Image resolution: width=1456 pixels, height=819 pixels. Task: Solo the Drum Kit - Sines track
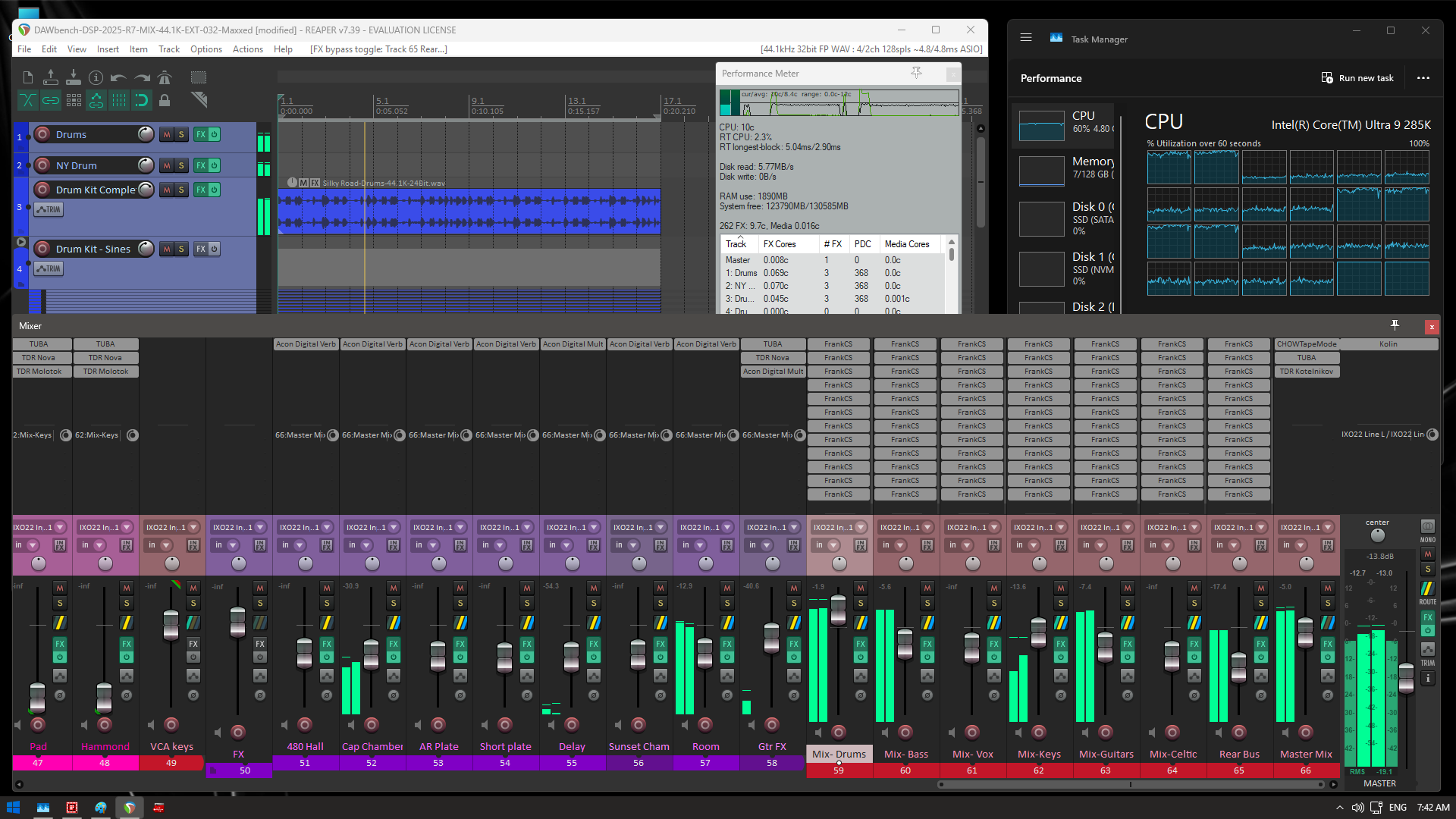coord(181,249)
